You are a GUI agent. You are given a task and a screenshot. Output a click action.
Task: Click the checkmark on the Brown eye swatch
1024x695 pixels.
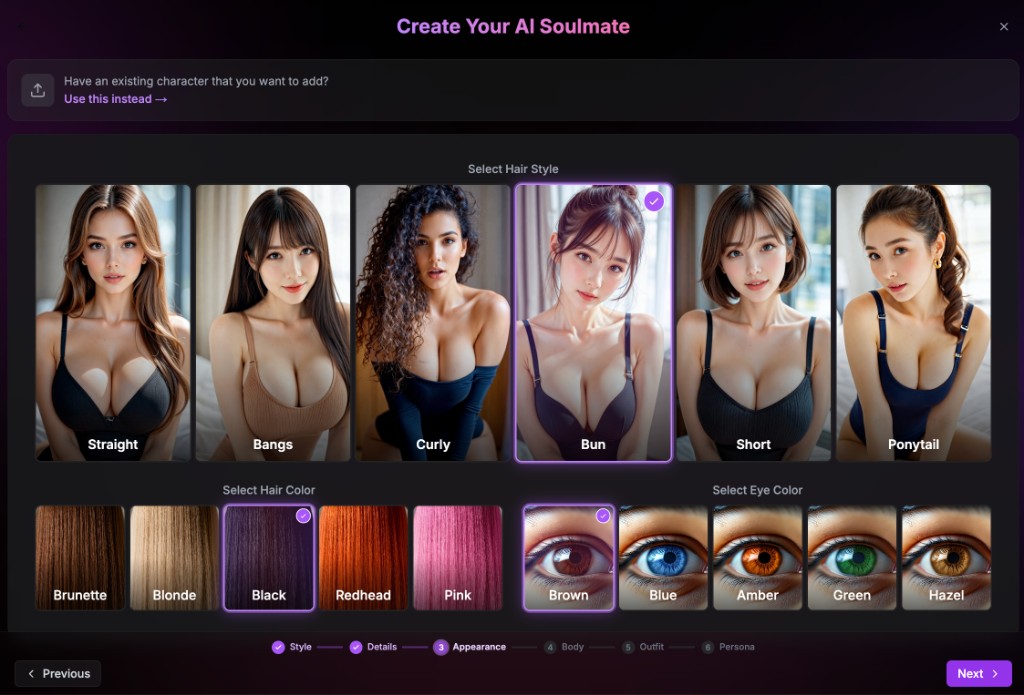pyautogui.click(x=603, y=517)
